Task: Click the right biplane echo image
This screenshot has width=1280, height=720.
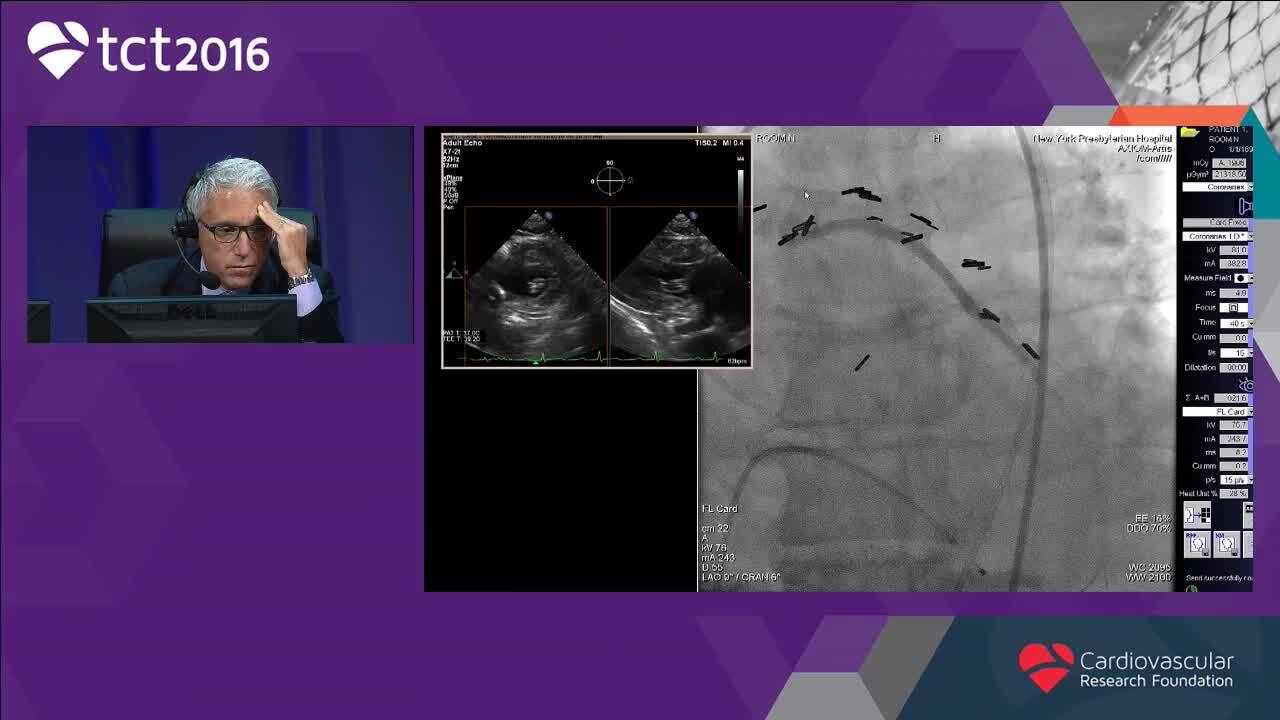Action: pyautogui.click(x=679, y=284)
